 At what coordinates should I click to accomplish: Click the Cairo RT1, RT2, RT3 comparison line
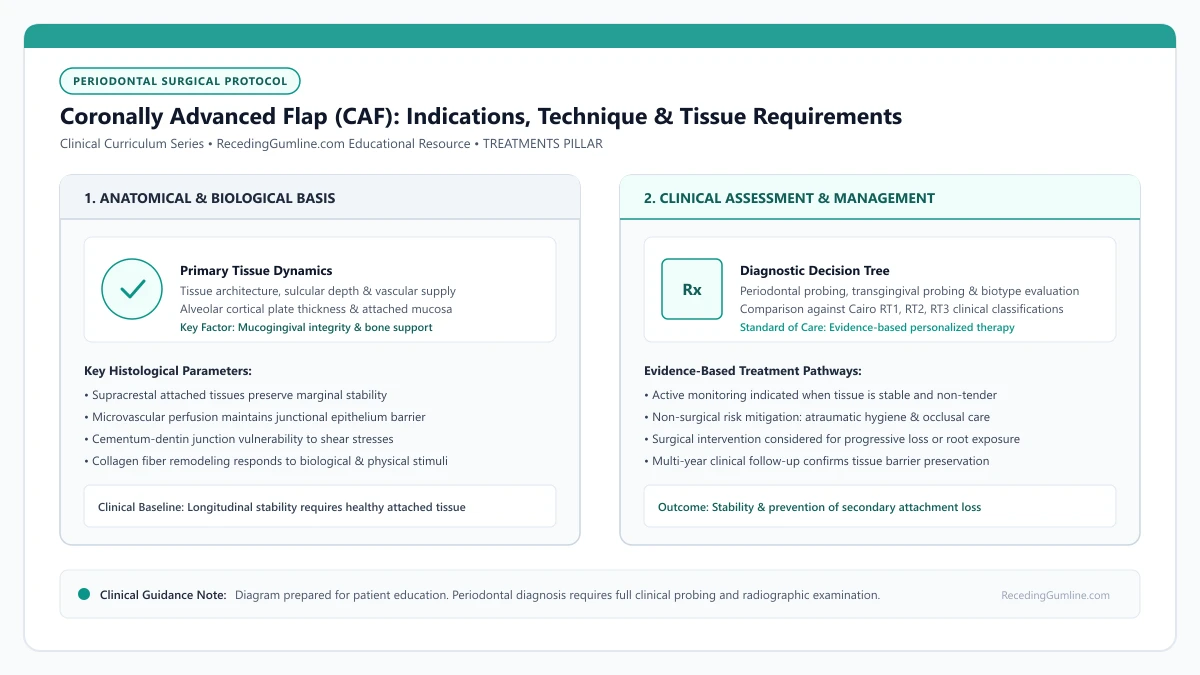pyautogui.click(x=901, y=309)
